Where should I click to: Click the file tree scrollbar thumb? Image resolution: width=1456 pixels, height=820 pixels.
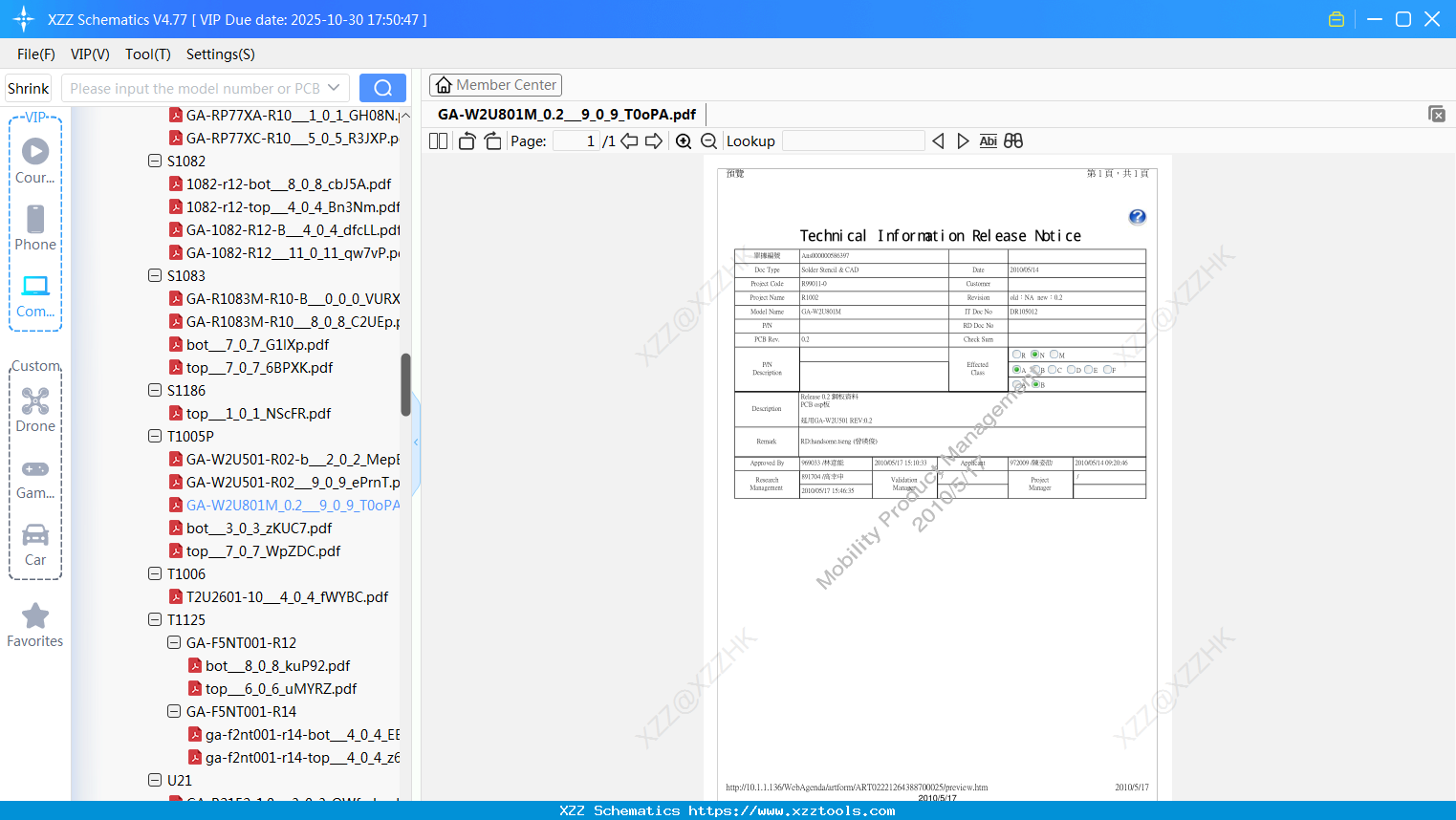[405, 384]
